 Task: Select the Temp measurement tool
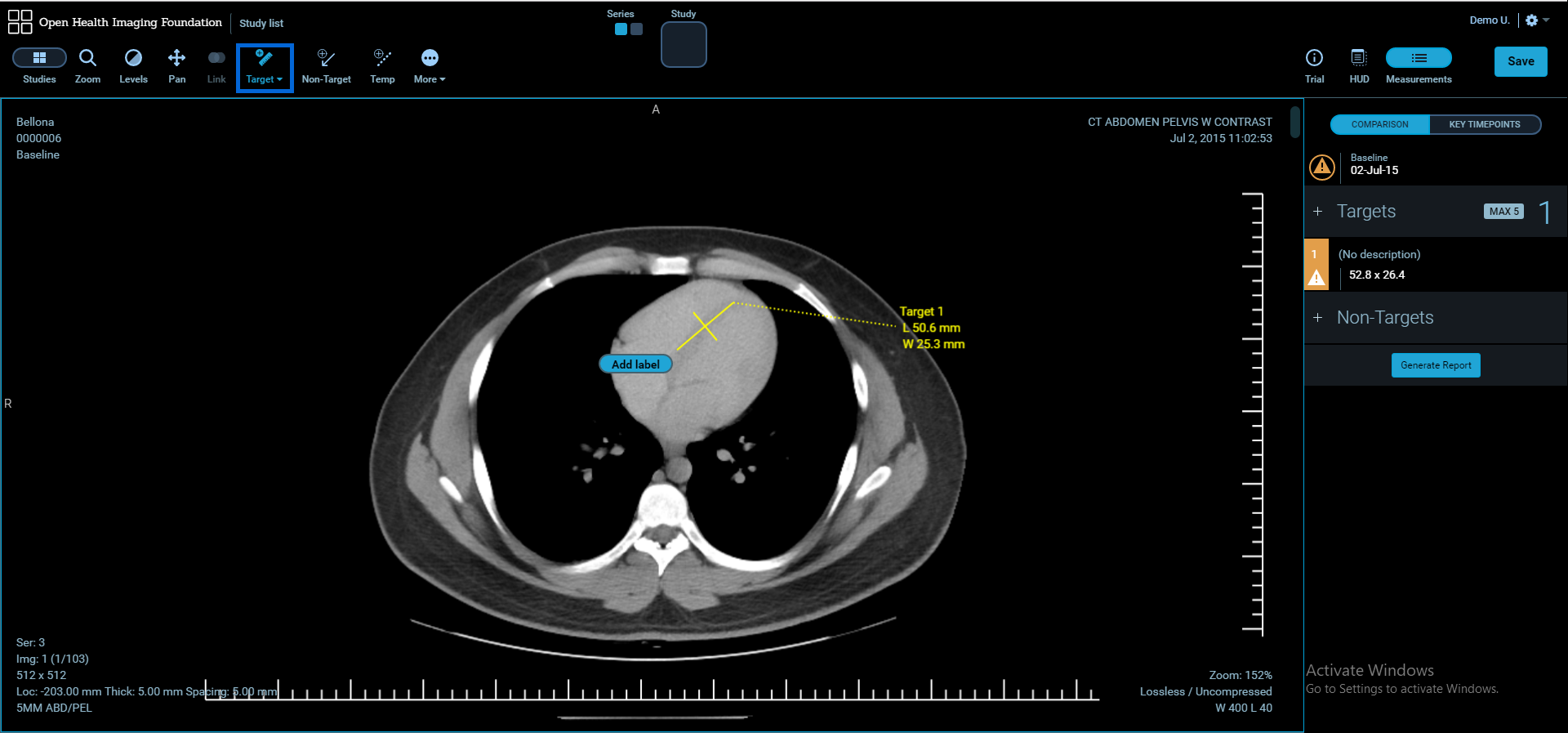[382, 59]
